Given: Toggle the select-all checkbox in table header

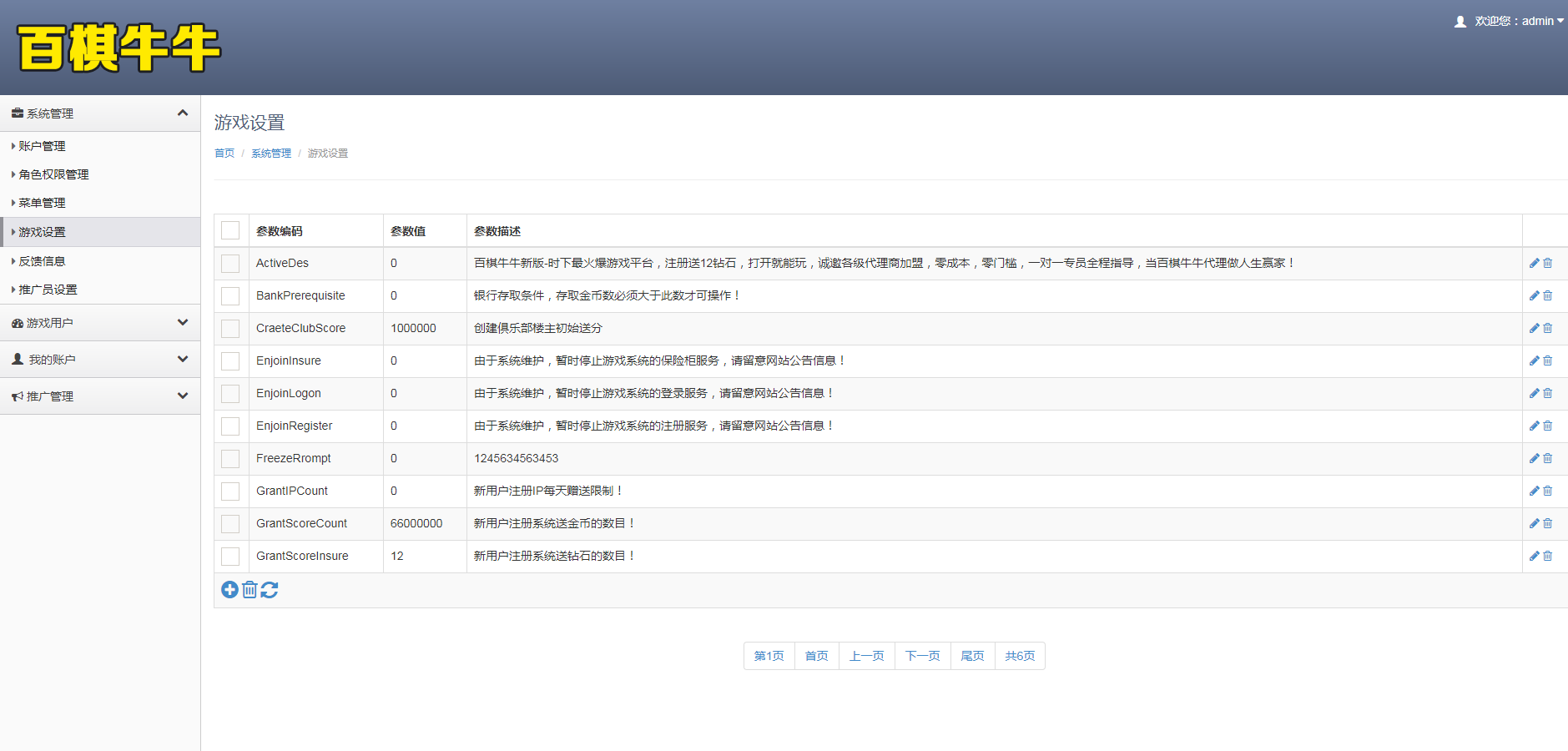Looking at the screenshot, I should [230, 231].
